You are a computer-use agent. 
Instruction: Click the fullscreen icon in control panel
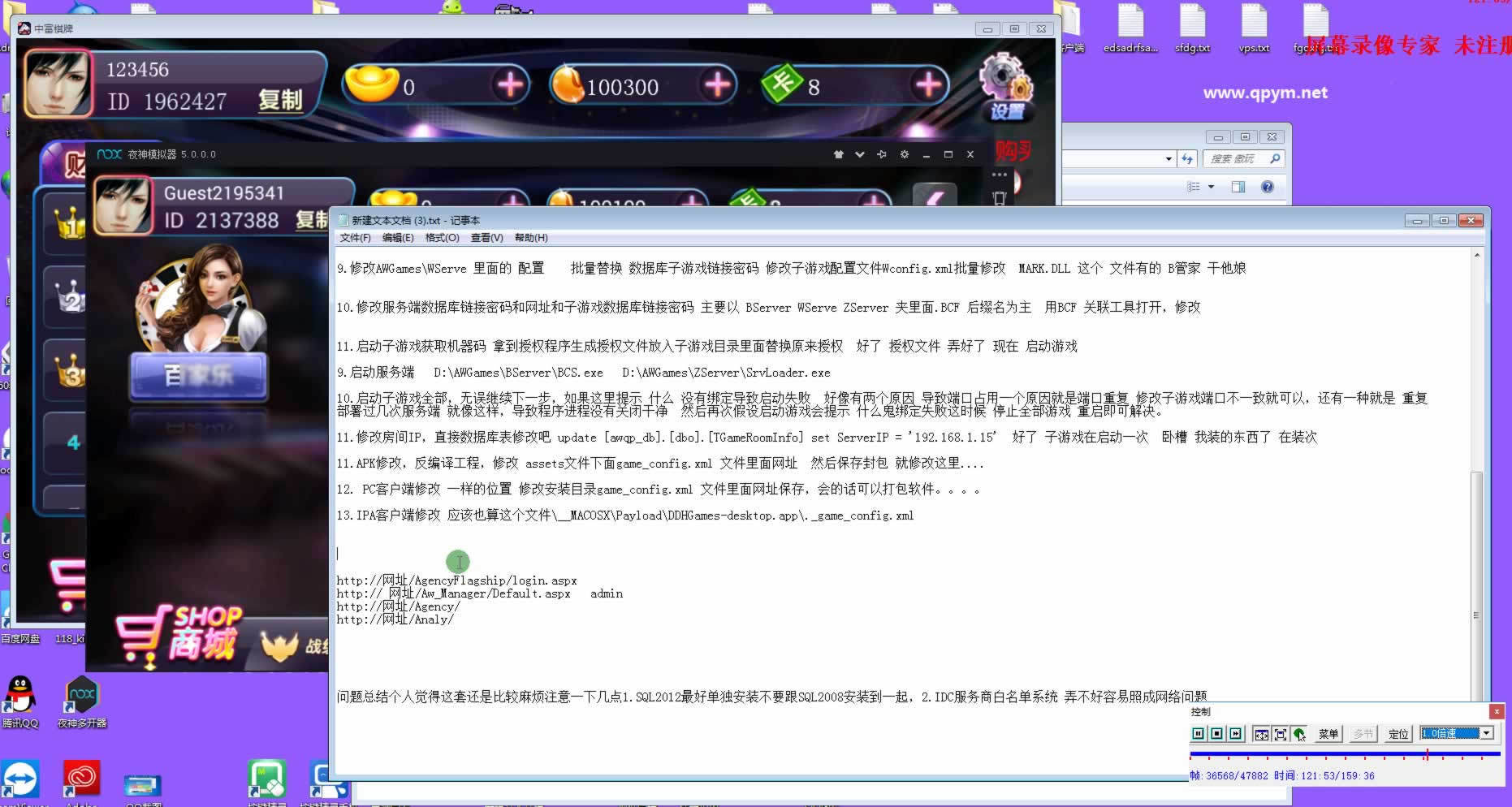click(1281, 734)
